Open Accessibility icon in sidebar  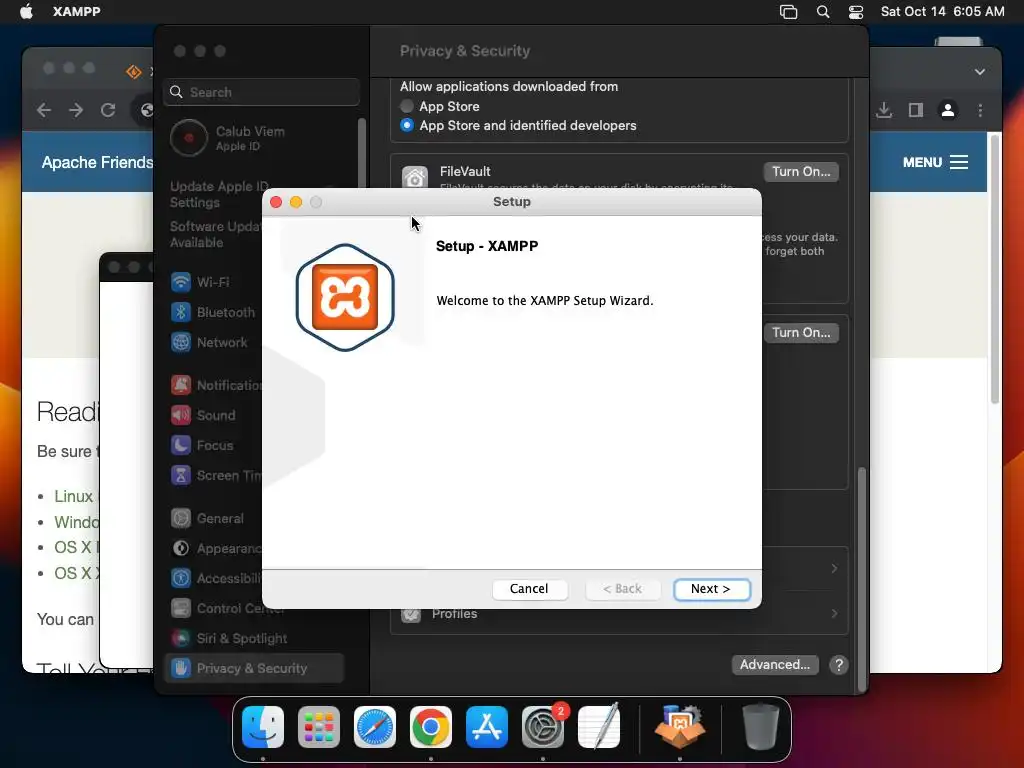(x=181, y=579)
